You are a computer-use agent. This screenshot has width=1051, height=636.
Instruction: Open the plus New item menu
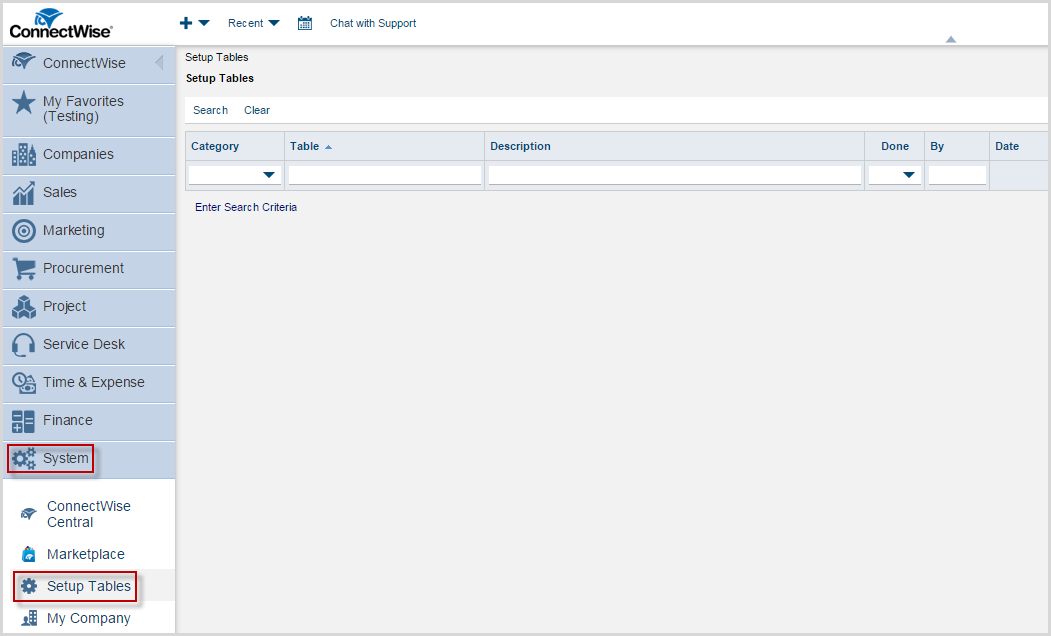tap(194, 23)
